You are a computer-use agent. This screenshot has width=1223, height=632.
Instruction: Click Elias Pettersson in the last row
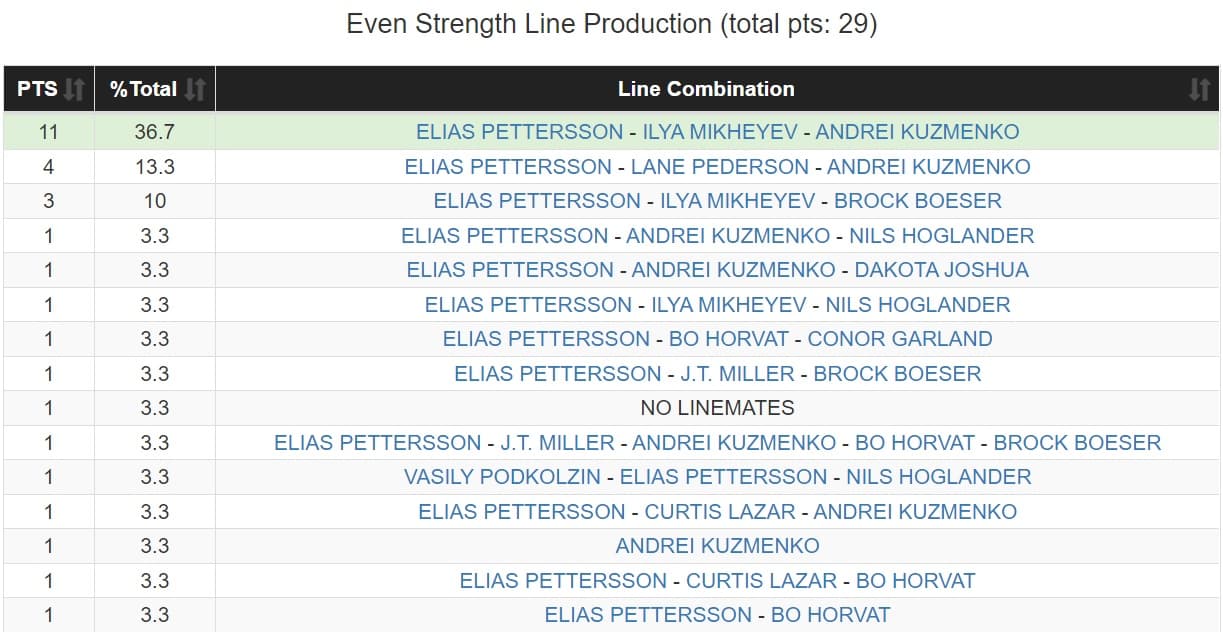coord(648,615)
